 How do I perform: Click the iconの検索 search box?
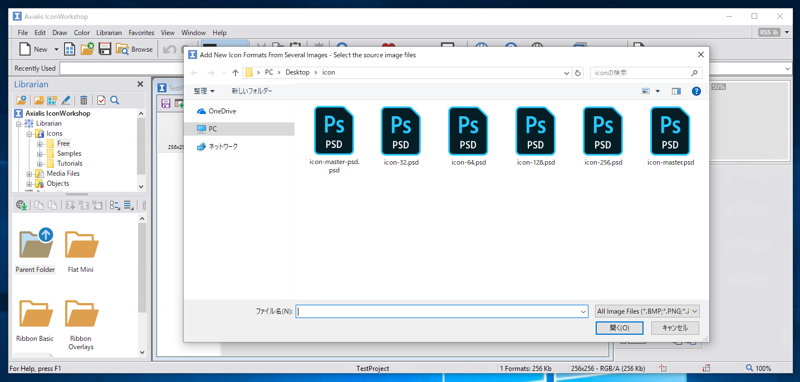(646, 73)
